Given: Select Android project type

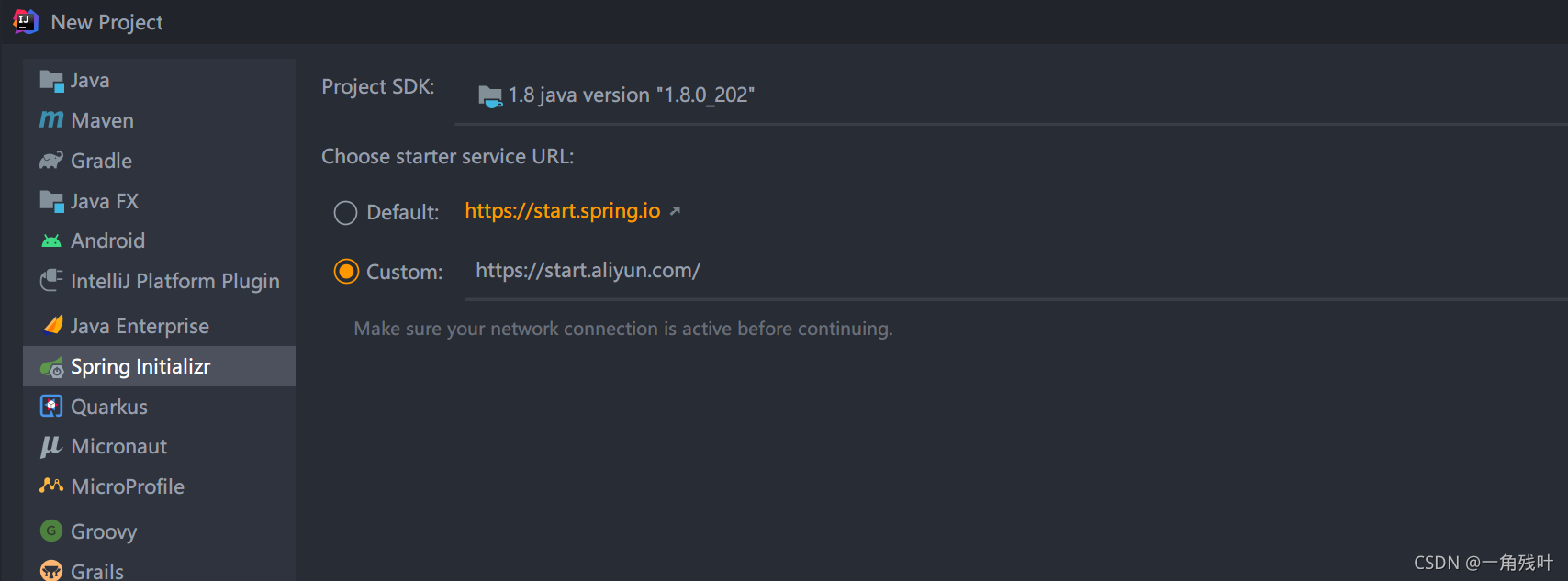Looking at the screenshot, I should click(159, 240).
